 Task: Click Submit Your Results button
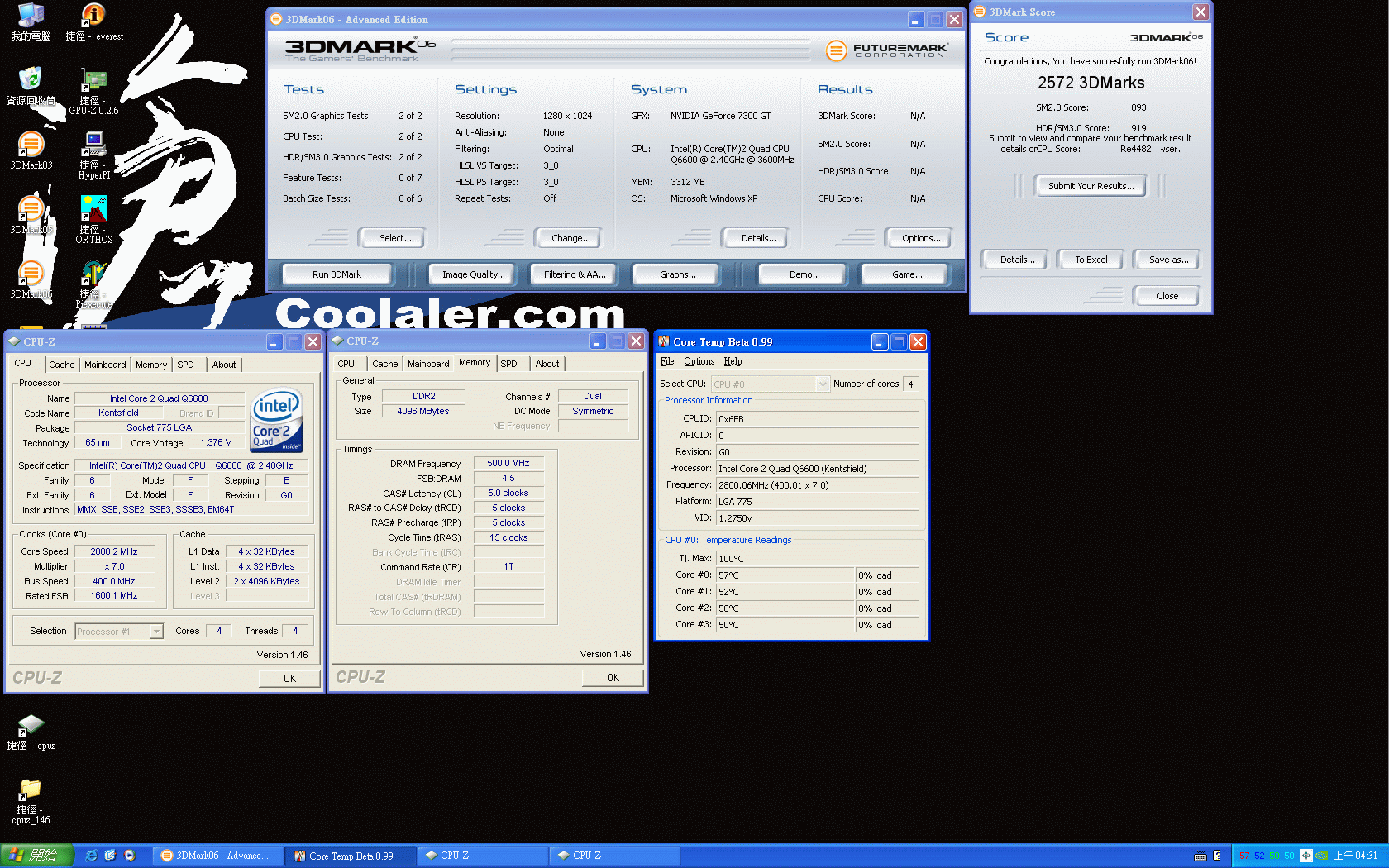[1091, 186]
